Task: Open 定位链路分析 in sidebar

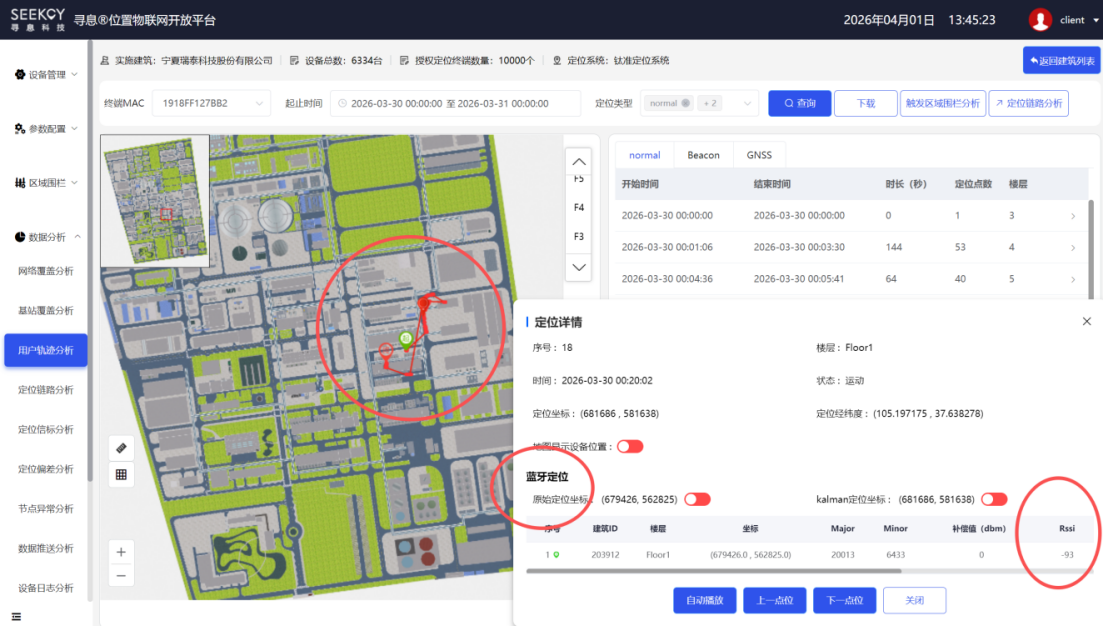Action: coord(46,390)
